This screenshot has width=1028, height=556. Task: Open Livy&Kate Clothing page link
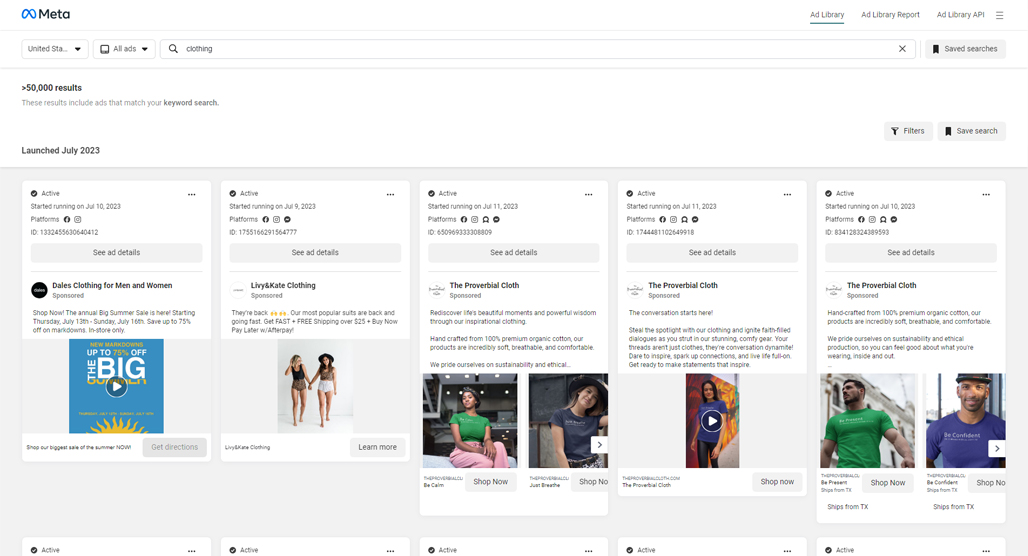click(x=283, y=285)
